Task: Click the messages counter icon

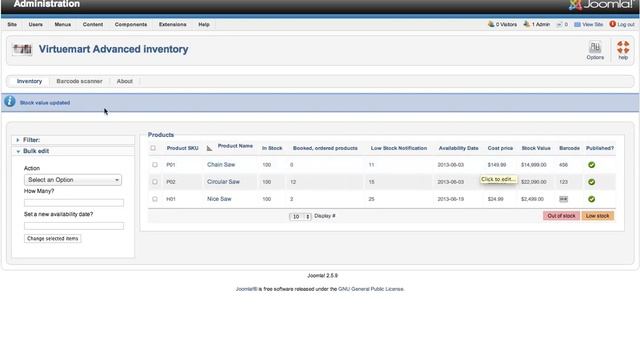Action: [559, 24]
